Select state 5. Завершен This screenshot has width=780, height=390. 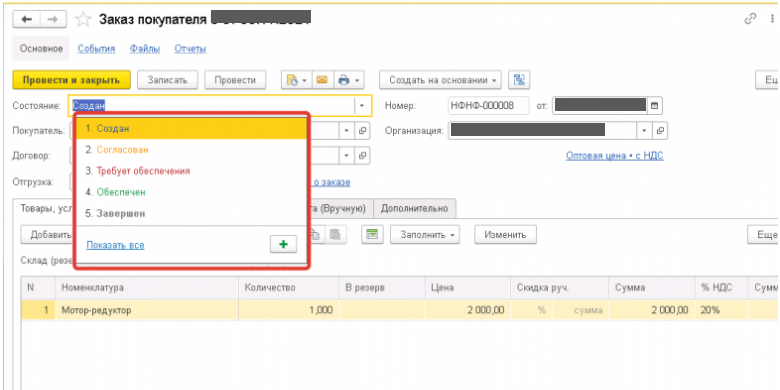pos(191,213)
